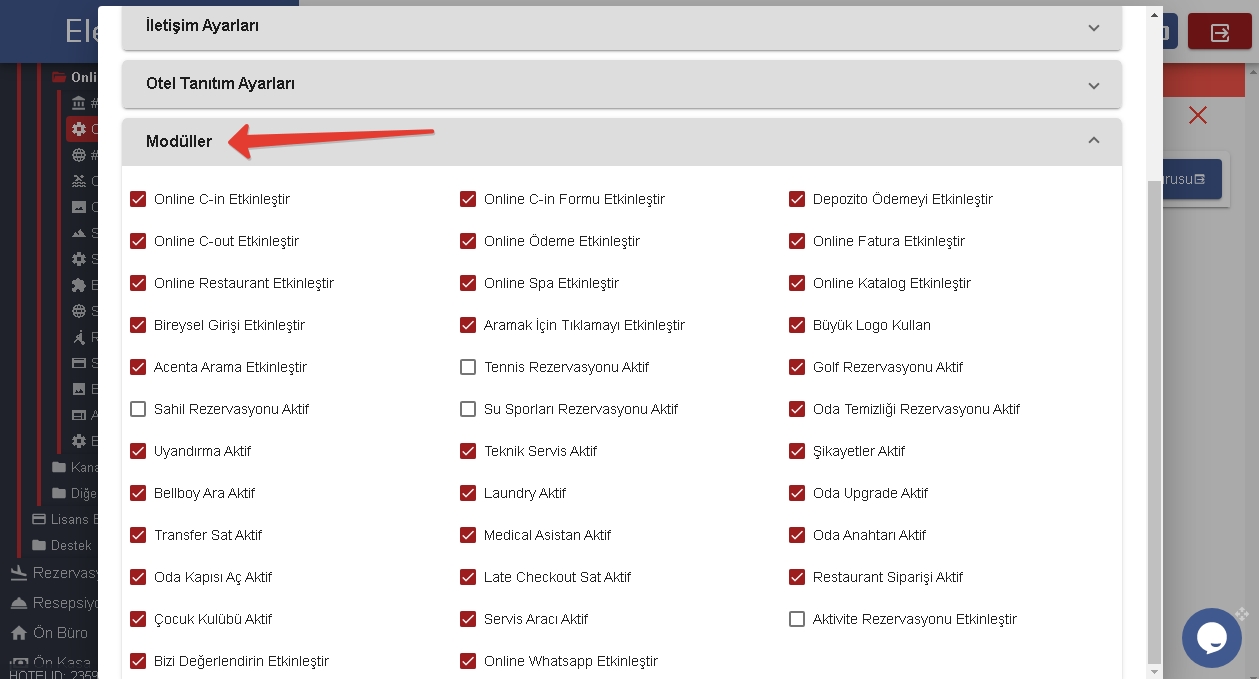1259x679 pixels.
Task: Open the Destek folder item
Action: coord(70,545)
